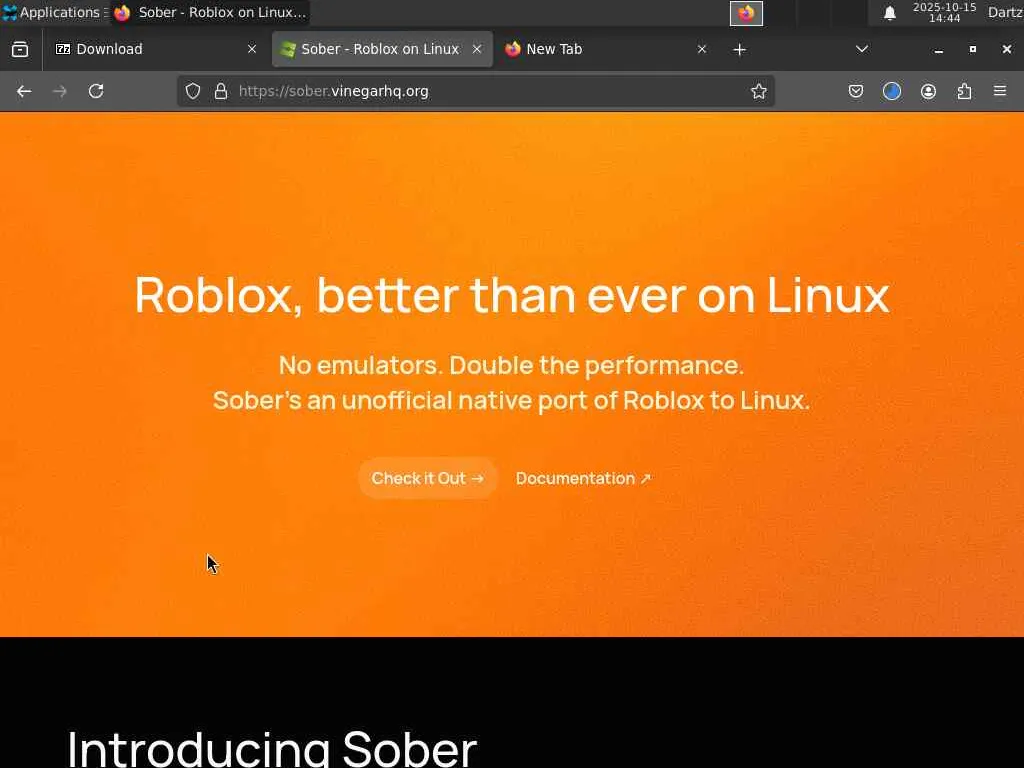The width and height of the screenshot is (1024, 768).
Task: Open the Firefox View icon
Action: pyautogui.click(x=20, y=50)
